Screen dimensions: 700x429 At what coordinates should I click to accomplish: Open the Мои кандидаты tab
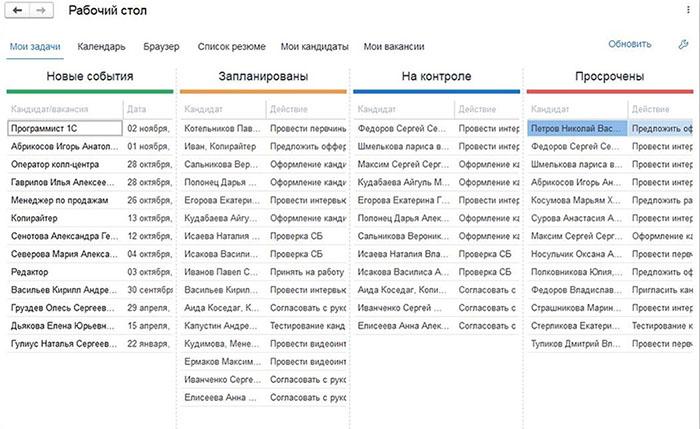(314, 46)
